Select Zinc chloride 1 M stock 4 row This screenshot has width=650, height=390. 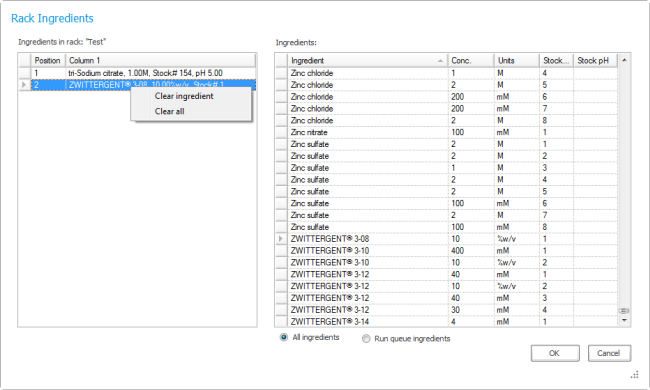point(447,73)
